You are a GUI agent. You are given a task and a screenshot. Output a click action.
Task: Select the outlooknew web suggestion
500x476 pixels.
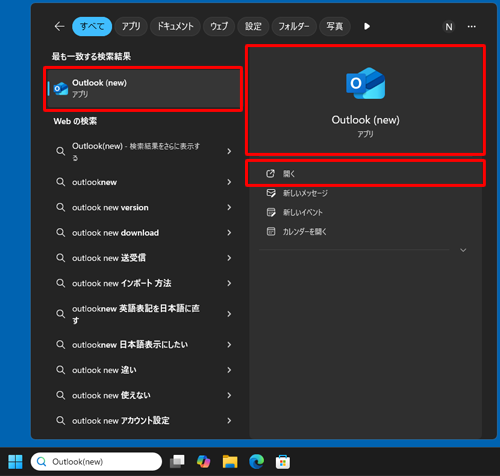tap(143, 182)
